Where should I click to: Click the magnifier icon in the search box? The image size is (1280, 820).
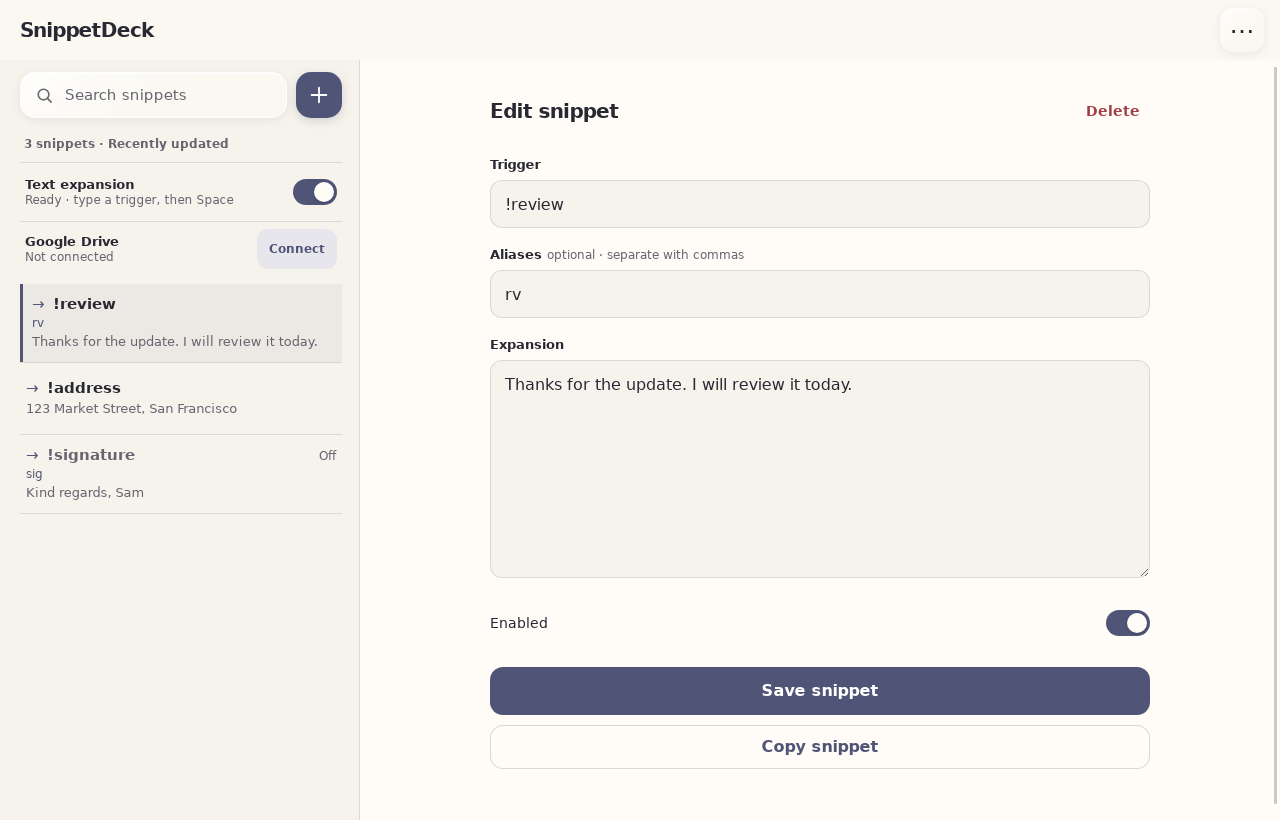coord(45,95)
